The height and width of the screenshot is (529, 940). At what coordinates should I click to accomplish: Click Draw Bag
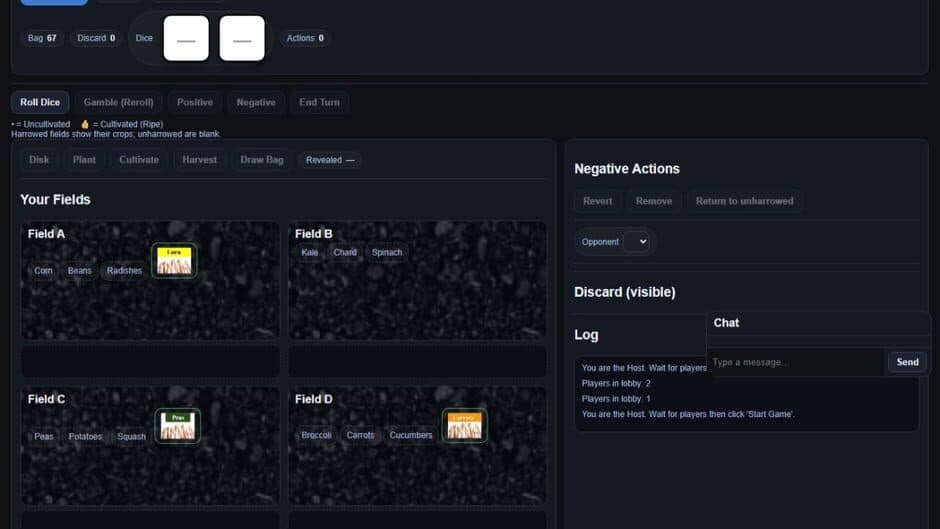[262, 160]
